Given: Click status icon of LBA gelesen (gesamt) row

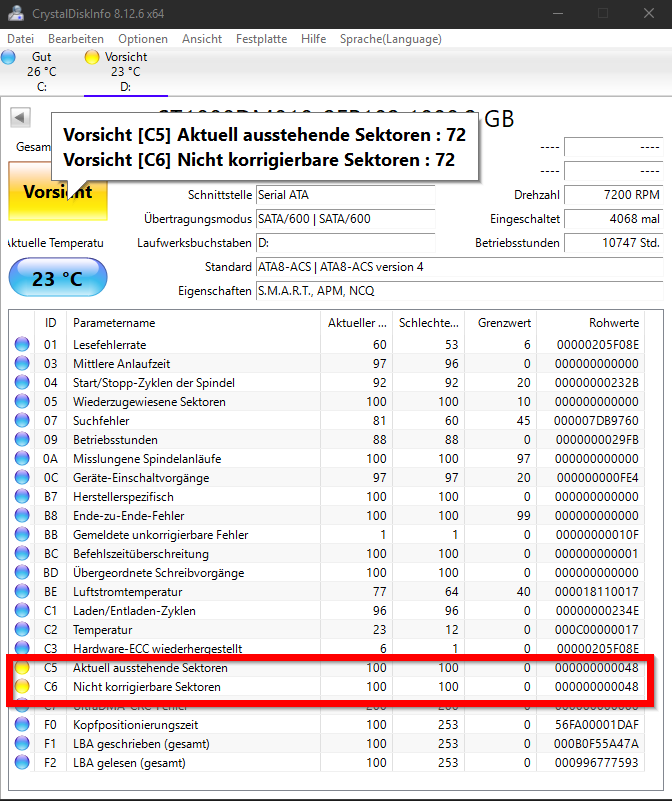Looking at the screenshot, I should point(22,763).
